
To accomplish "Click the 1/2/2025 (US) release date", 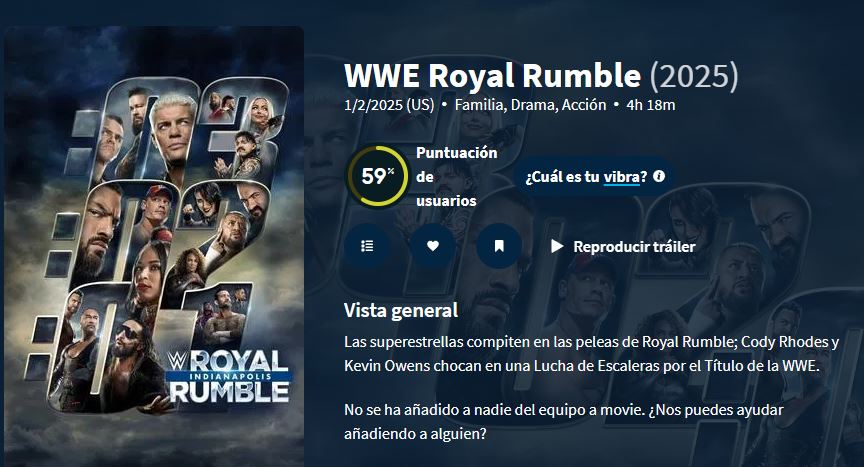I will click(x=389, y=105).
